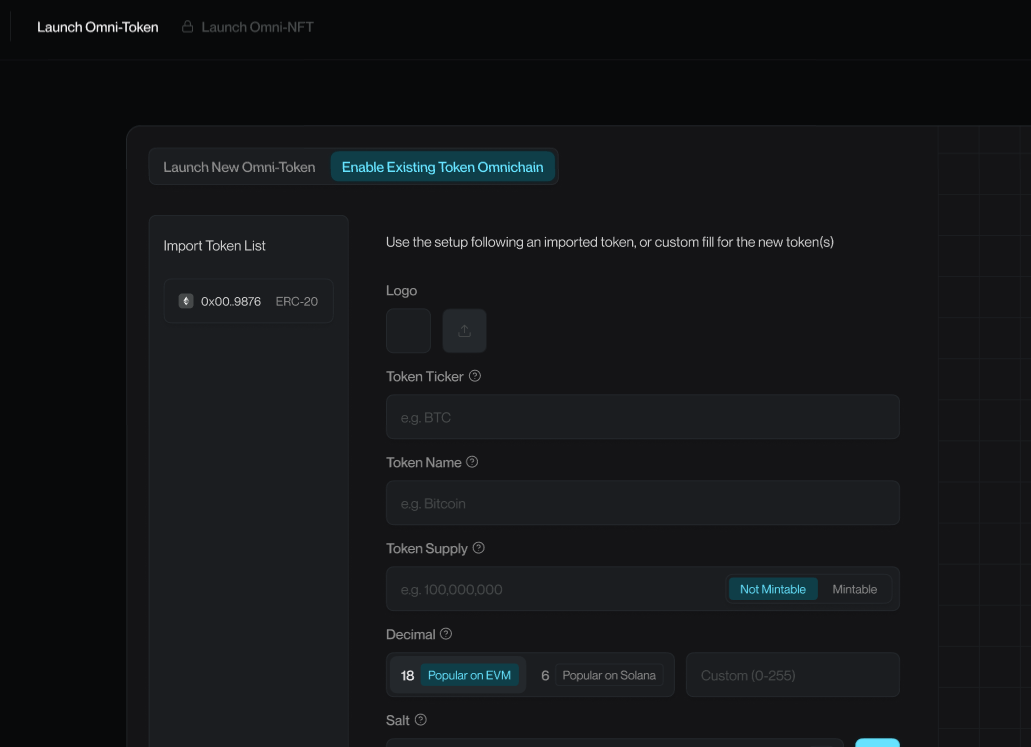Click the Token Ticker help icon
The image size is (1031, 747).
click(475, 377)
